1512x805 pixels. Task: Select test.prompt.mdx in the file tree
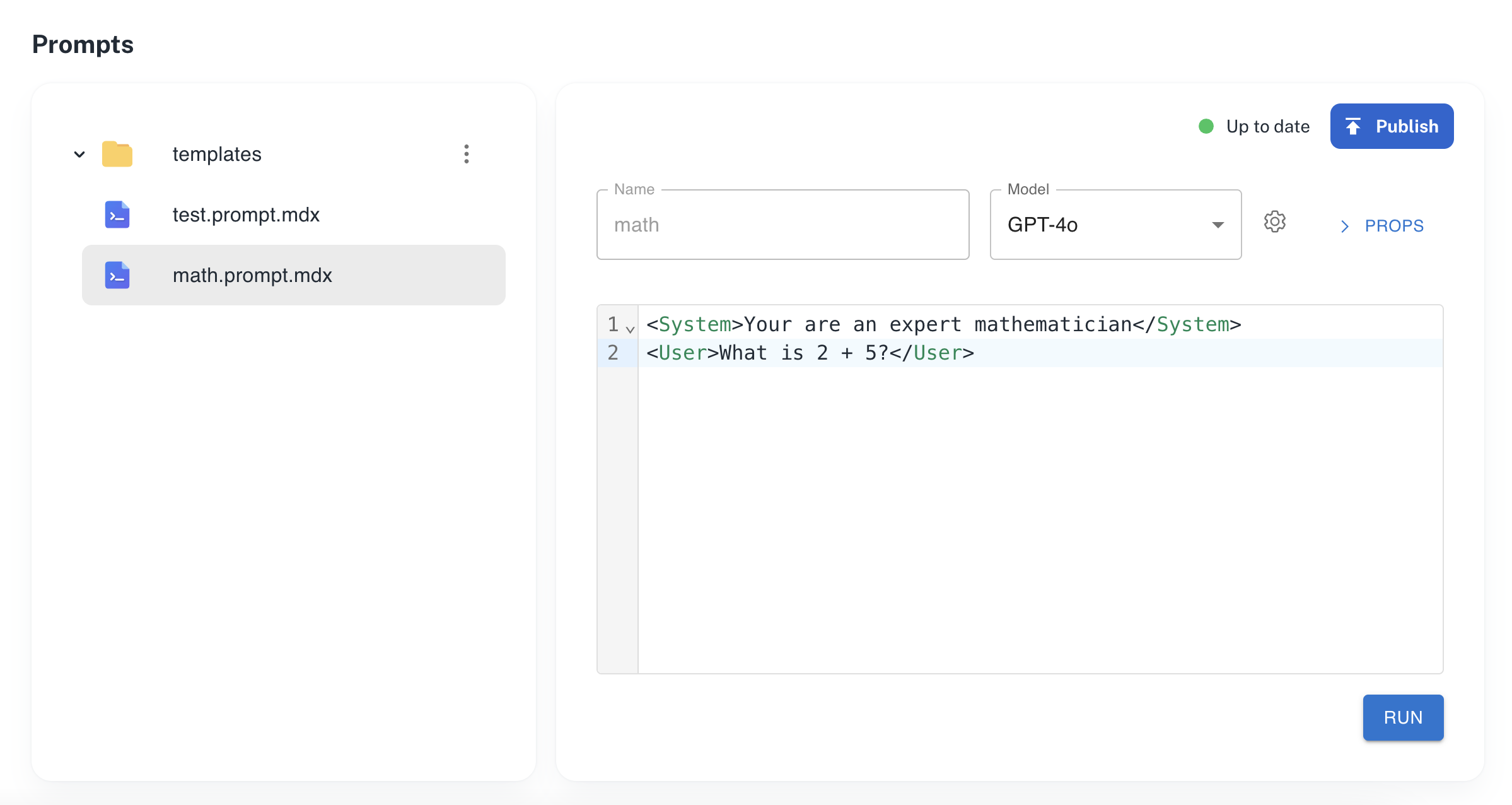click(x=246, y=214)
